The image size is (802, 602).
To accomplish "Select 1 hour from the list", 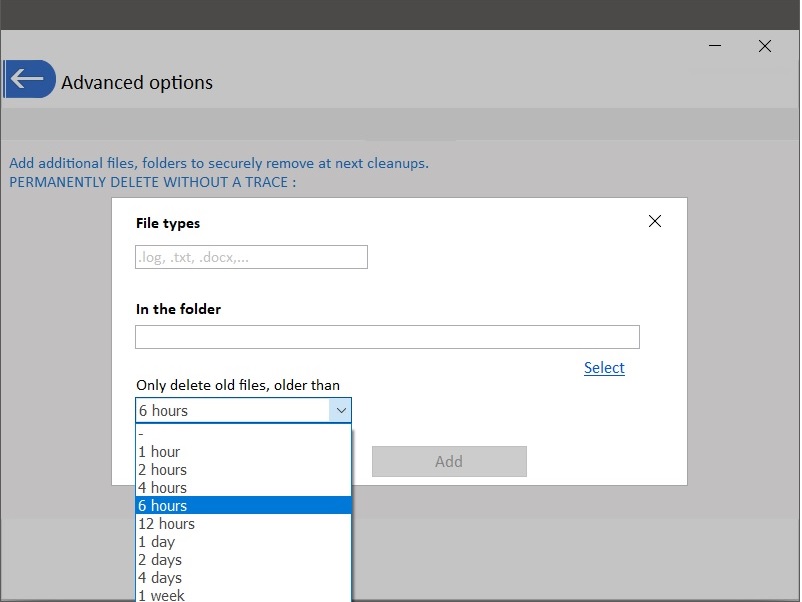I will (243, 452).
